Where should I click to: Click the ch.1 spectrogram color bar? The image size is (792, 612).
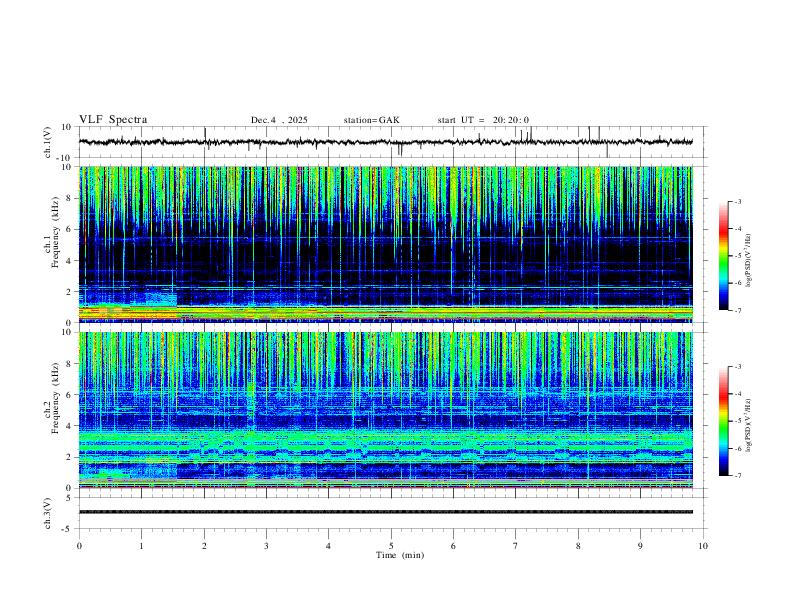(x=723, y=256)
